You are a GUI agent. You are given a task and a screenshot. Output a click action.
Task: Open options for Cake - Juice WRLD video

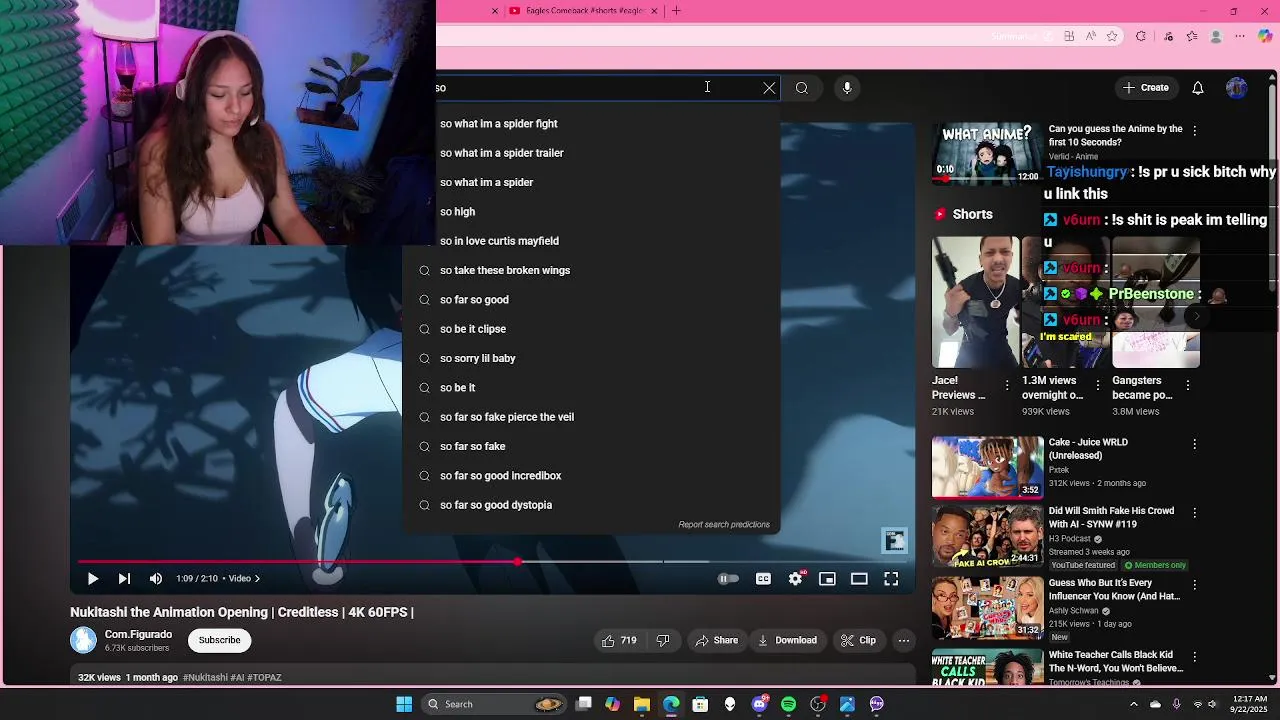pos(1194,444)
